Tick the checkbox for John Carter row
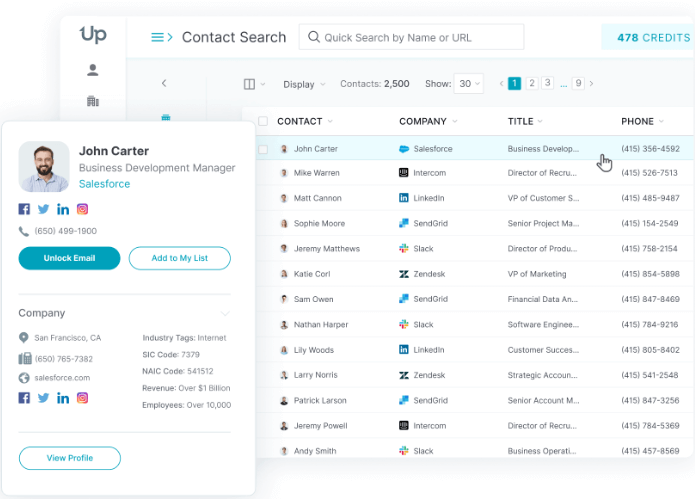Viewport: 695px width, 499px height. [x=263, y=149]
